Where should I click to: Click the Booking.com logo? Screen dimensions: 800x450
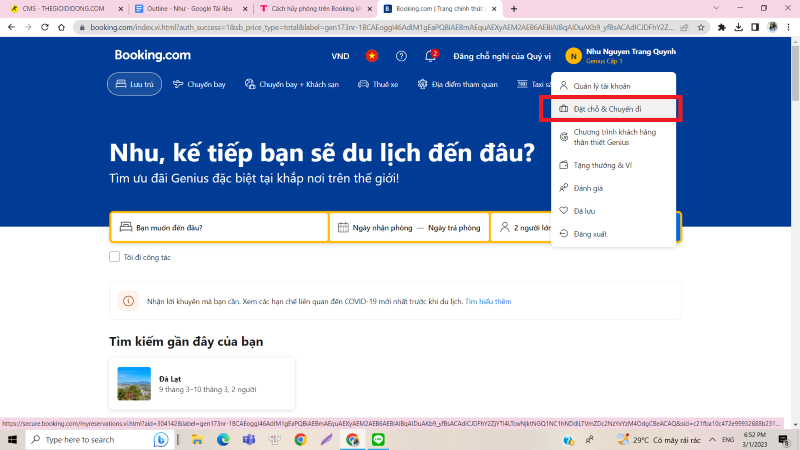coord(152,55)
